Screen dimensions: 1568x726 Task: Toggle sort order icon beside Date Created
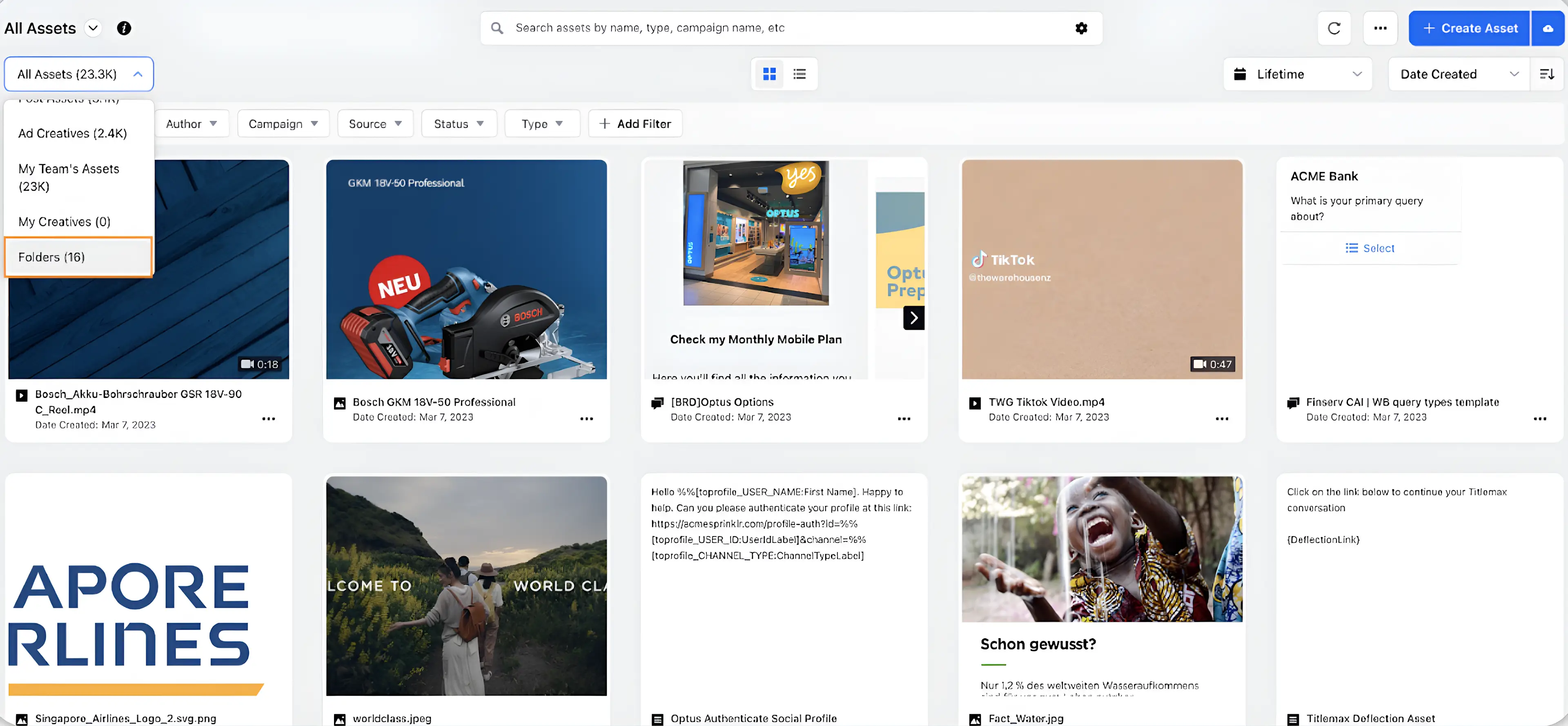tap(1547, 73)
